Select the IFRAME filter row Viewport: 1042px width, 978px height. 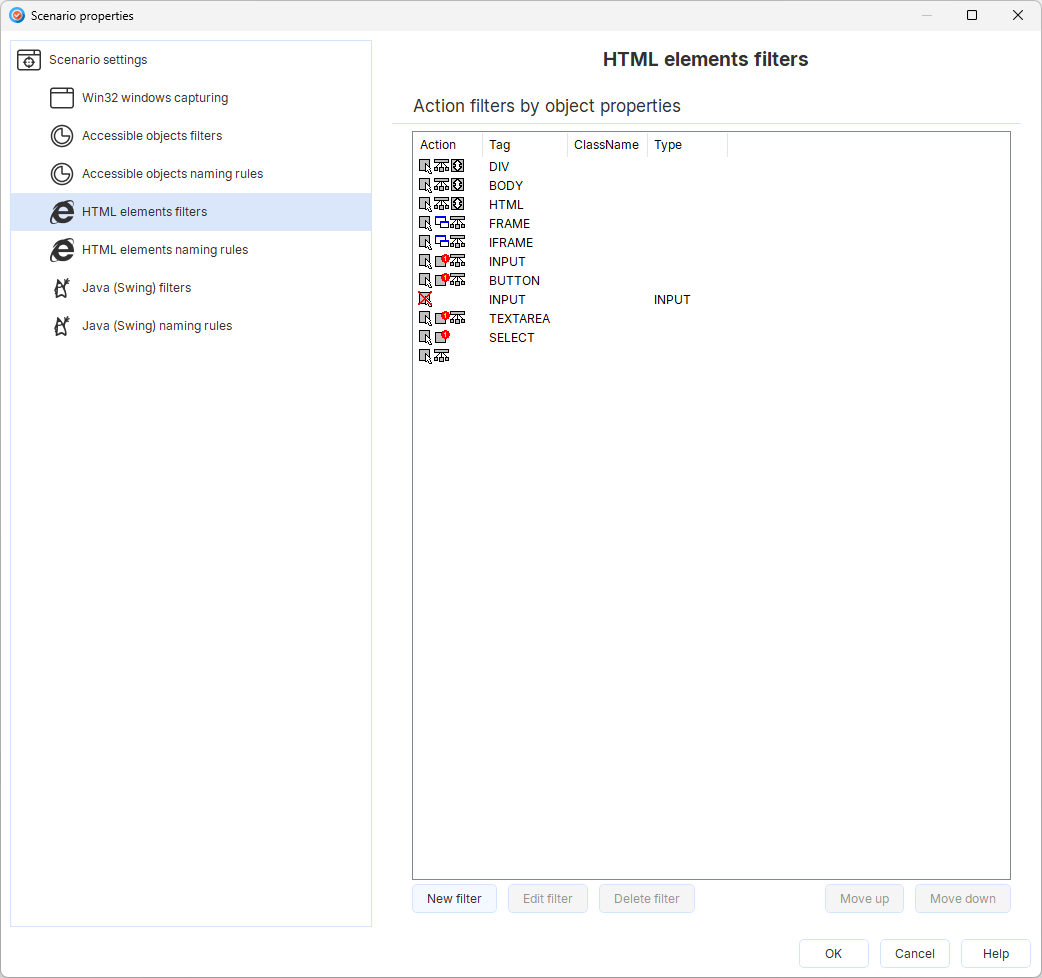510,243
